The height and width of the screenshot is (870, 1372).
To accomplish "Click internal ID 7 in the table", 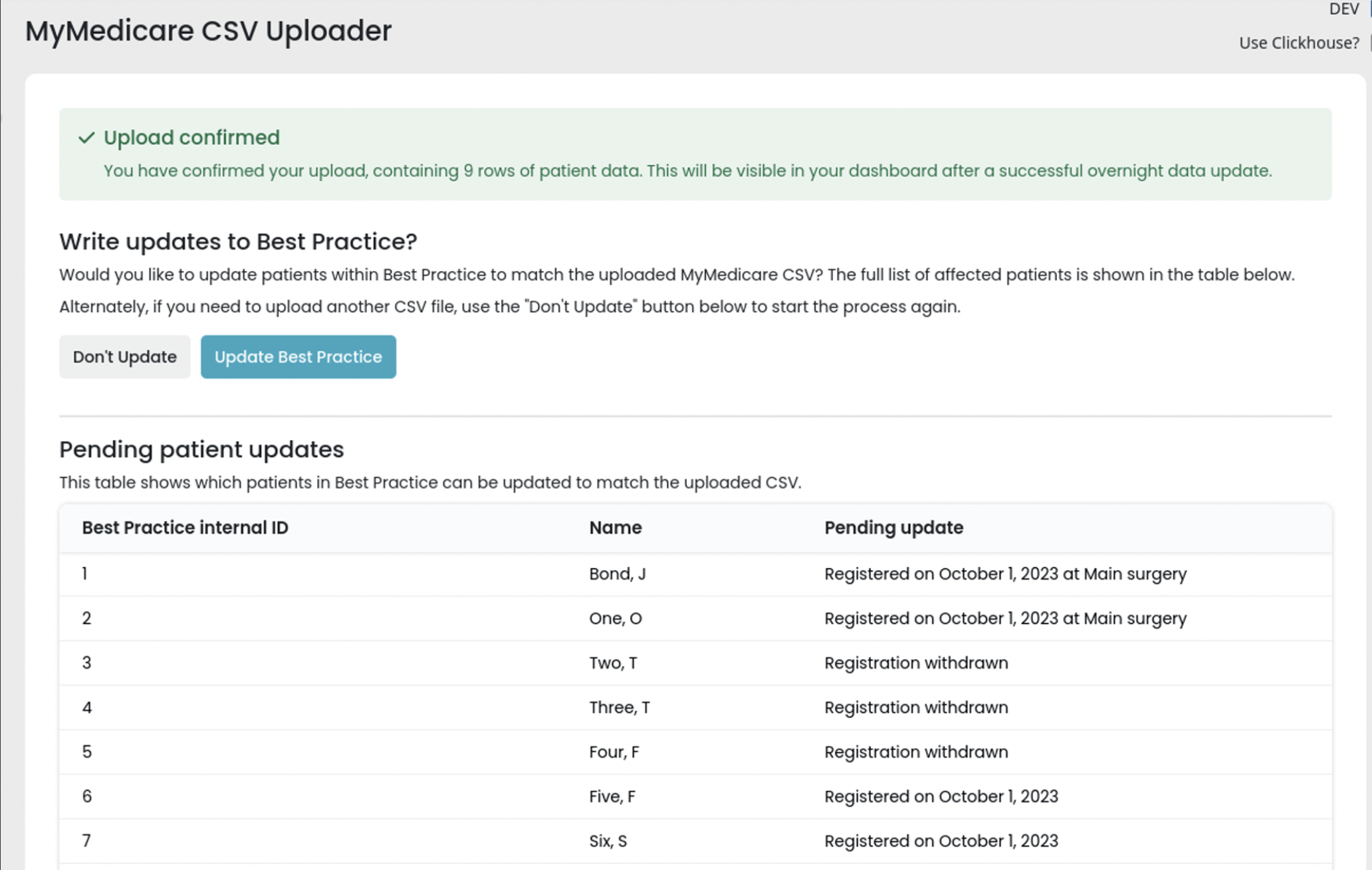I will 87,841.
